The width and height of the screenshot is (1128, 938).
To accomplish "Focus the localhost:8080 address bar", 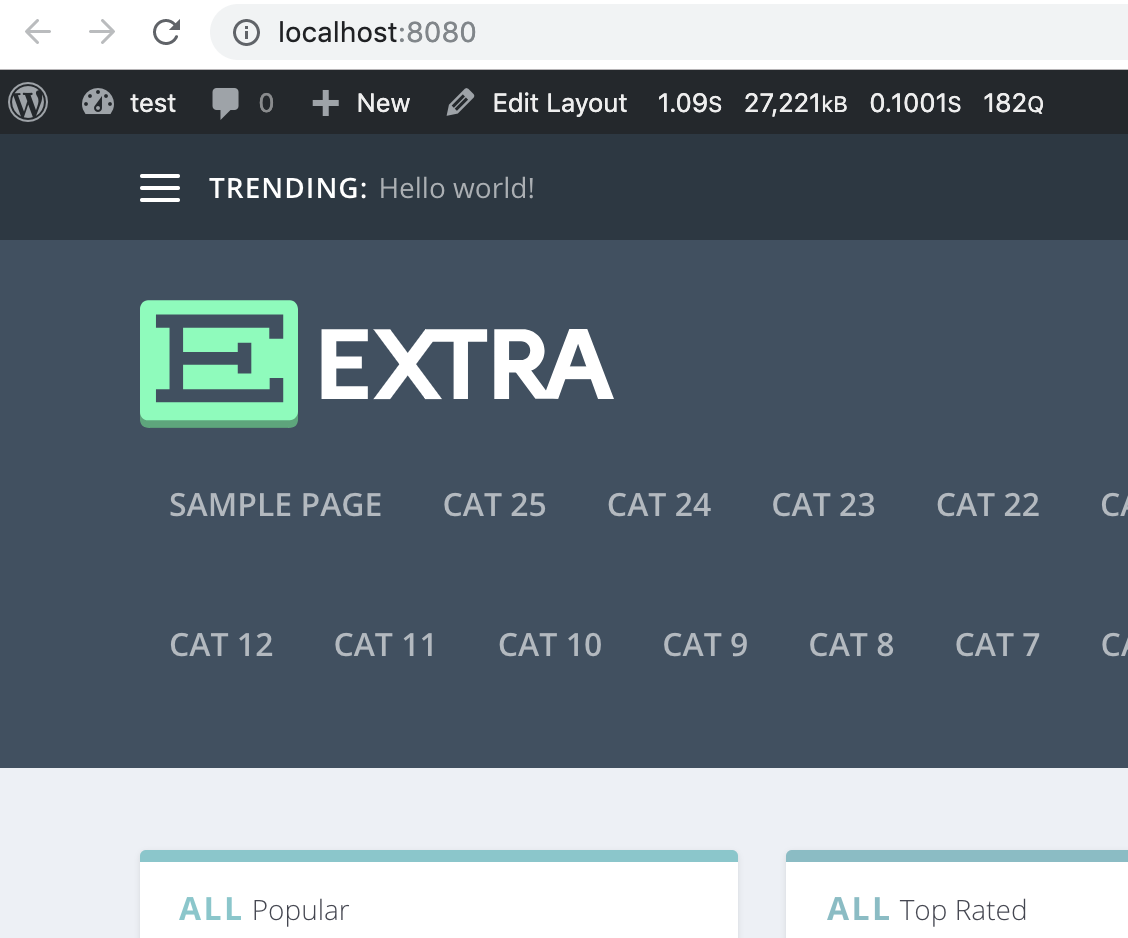I will [x=669, y=32].
